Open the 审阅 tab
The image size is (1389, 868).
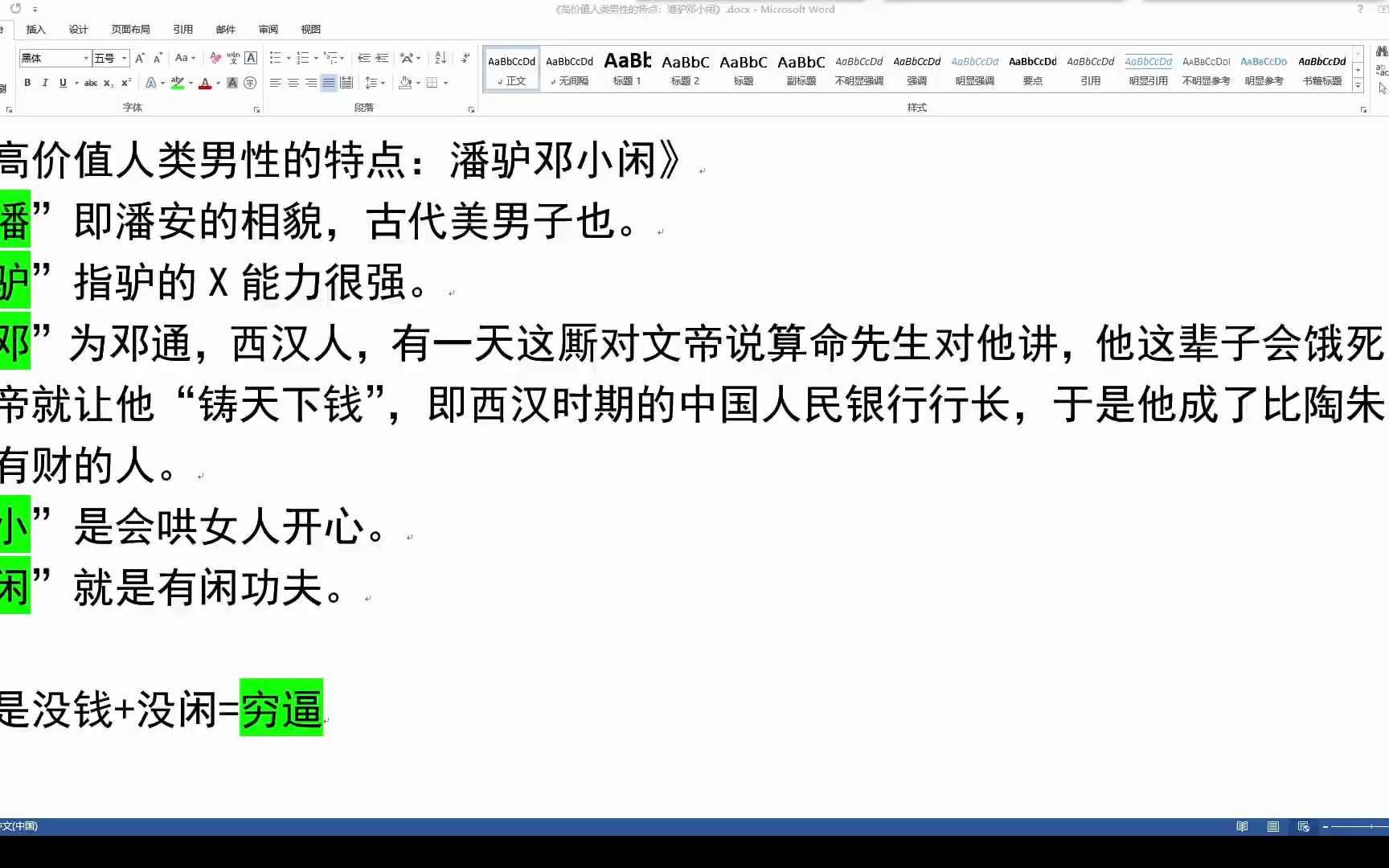point(268,30)
